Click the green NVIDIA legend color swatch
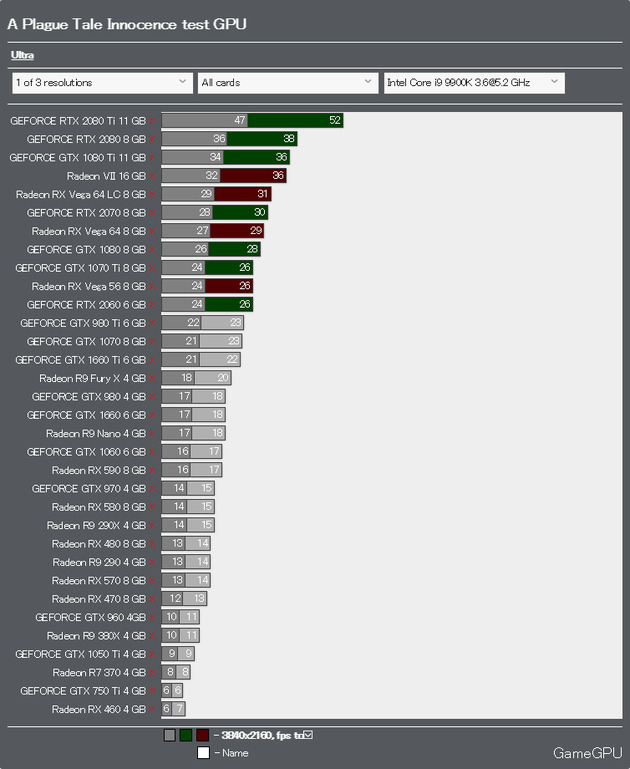Image resolution: width=630 pixels, height=769 pixels. (x=186, y=735)
